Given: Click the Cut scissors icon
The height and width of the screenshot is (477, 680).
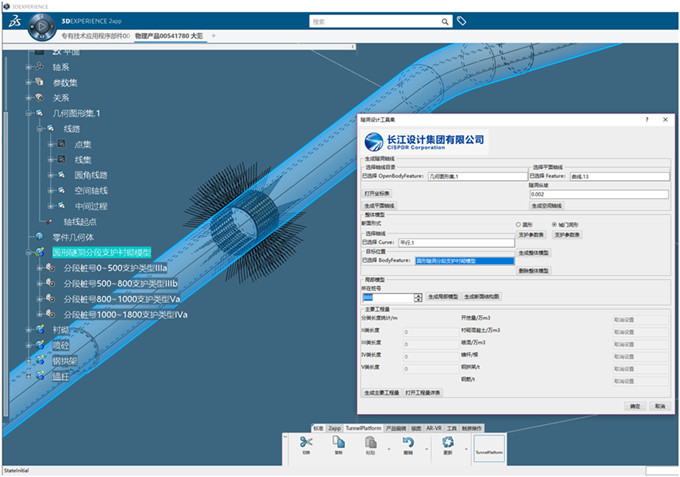Looking at the screenshot, I should (x=307, y=443).
